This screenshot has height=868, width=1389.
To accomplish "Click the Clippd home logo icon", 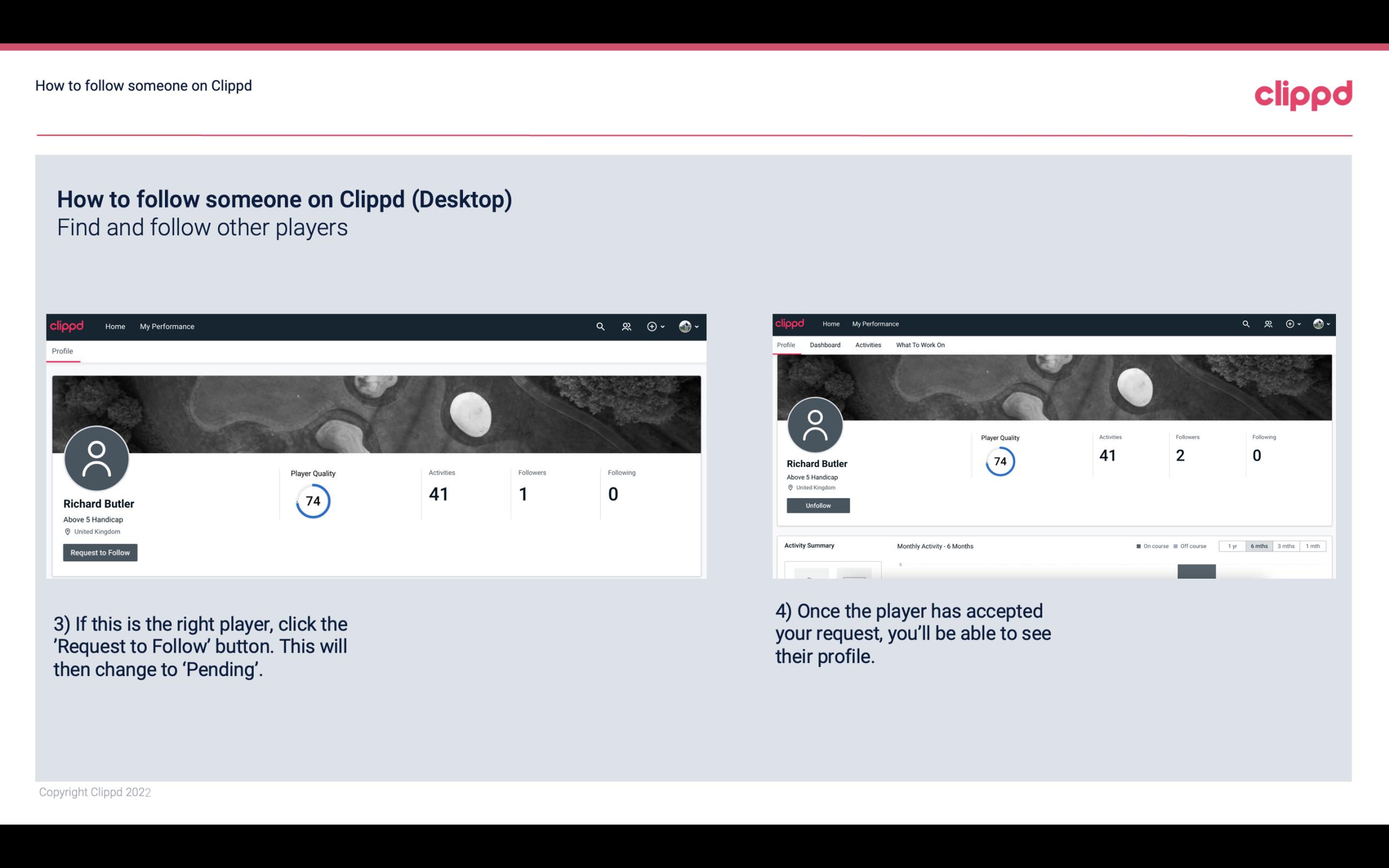I will click(x=1304, y=94).
